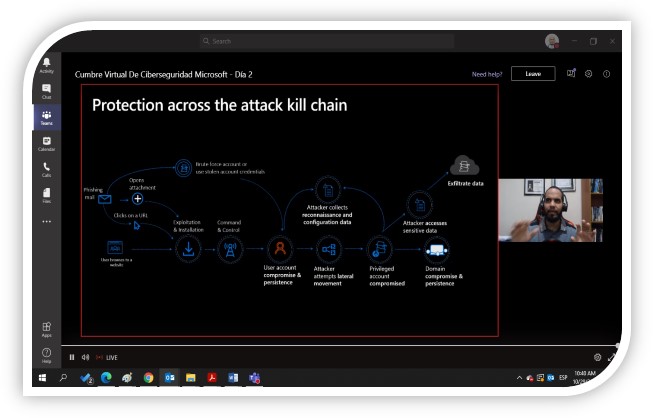
Task: Open Teams Help in the sidebar
Action: point(46,354)
